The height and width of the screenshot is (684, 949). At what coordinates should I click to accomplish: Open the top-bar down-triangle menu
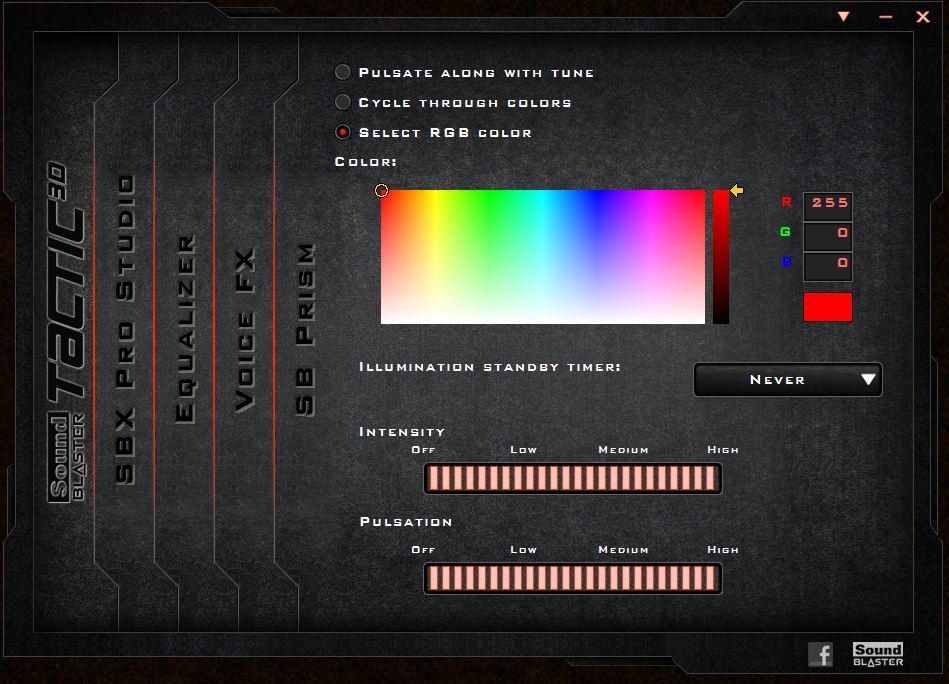(x=844, y=16)
